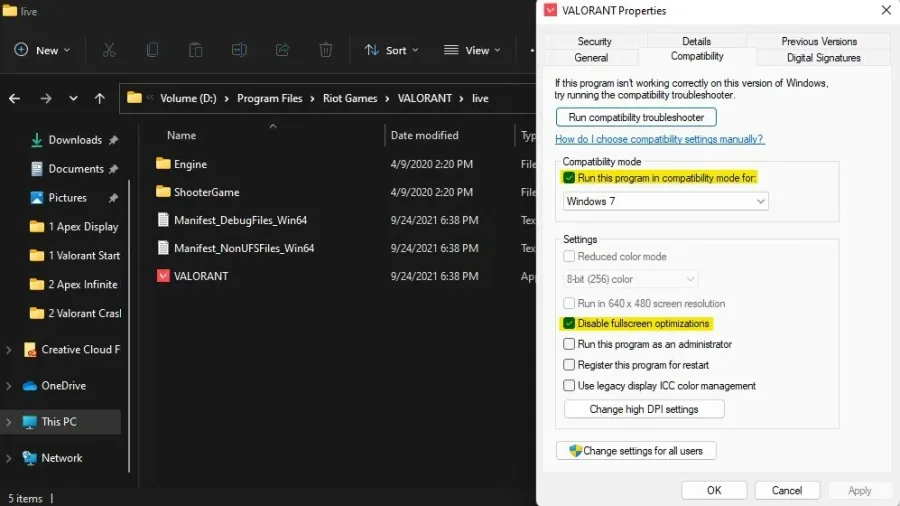The height and width of the screenshot is (506, 900).
Task: Open Pictures in the sidebar
Action: click(75, 197)
